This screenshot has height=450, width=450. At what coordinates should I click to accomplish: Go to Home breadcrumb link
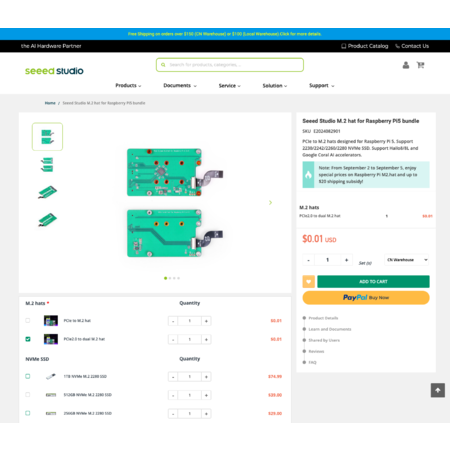pyautogui.click(x=50, y=103)
